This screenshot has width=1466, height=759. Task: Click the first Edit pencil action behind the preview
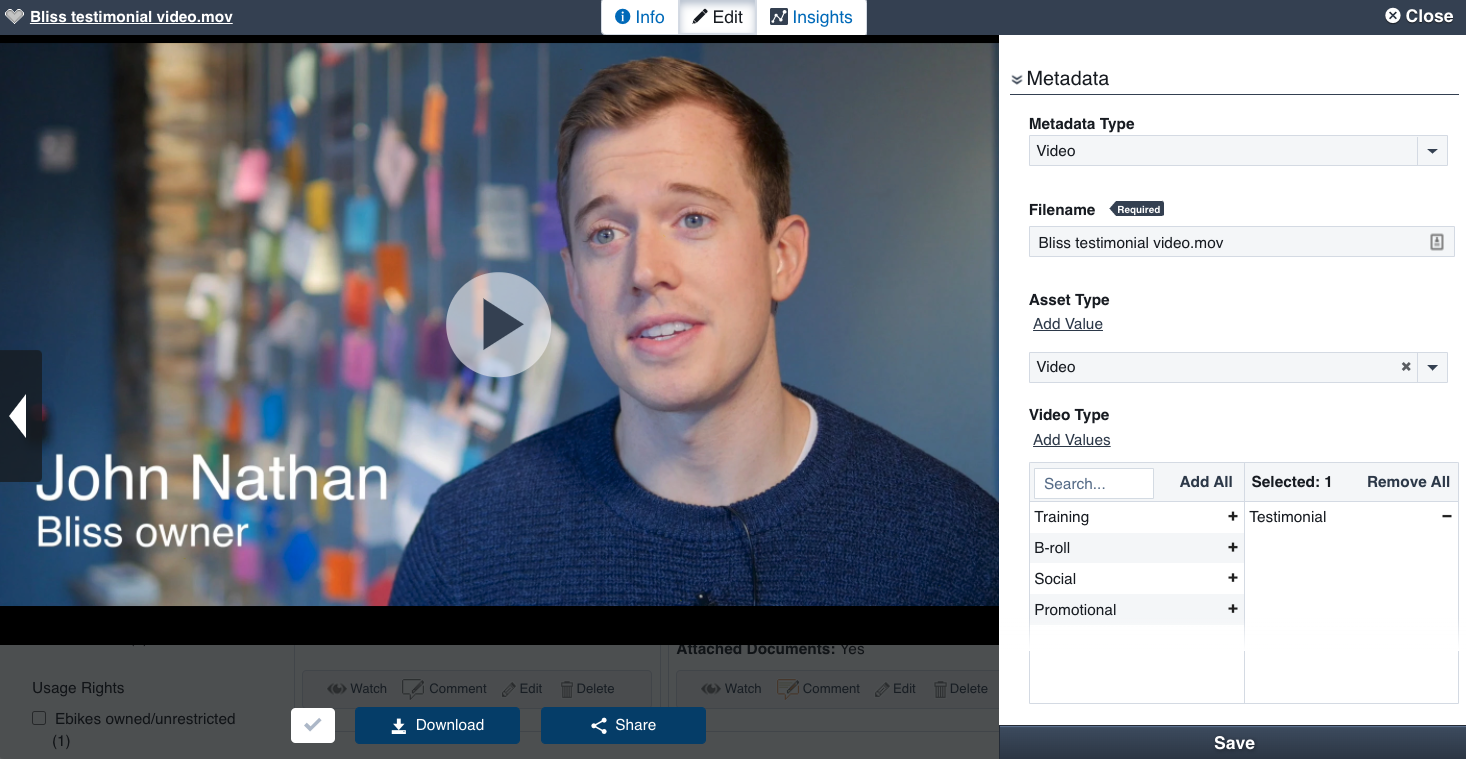click(x=522, y=688)
